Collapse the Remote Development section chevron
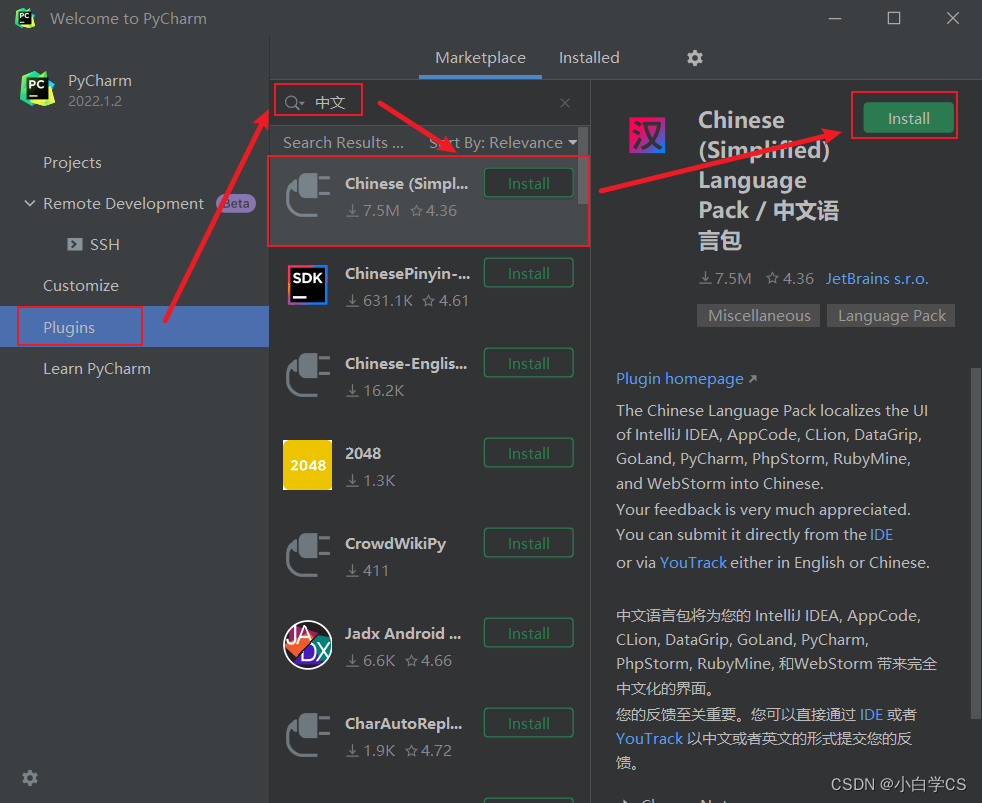This screenshot has height=803, width=982. (x=29, y=204)
